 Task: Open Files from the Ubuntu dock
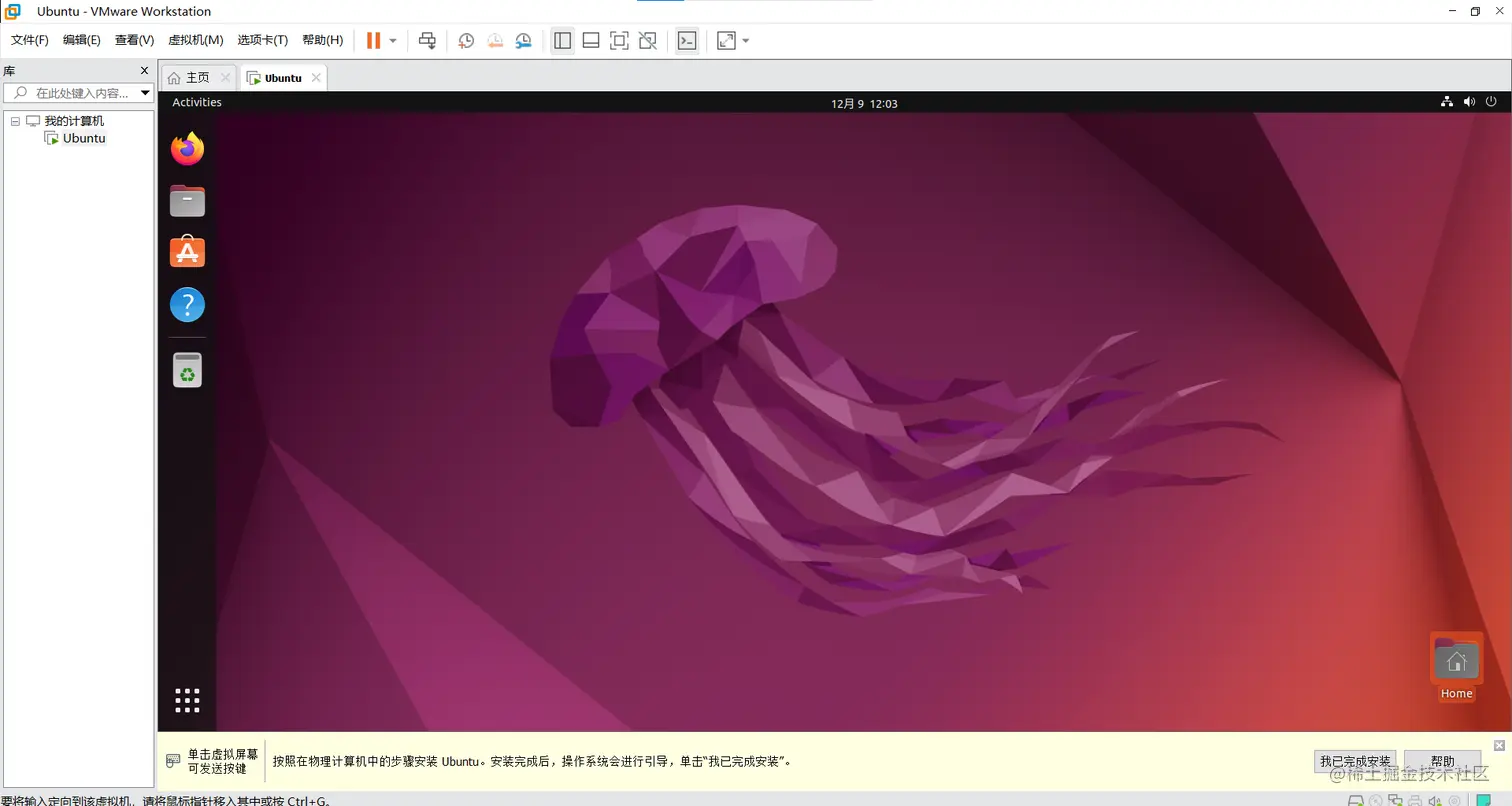[187, 201]
